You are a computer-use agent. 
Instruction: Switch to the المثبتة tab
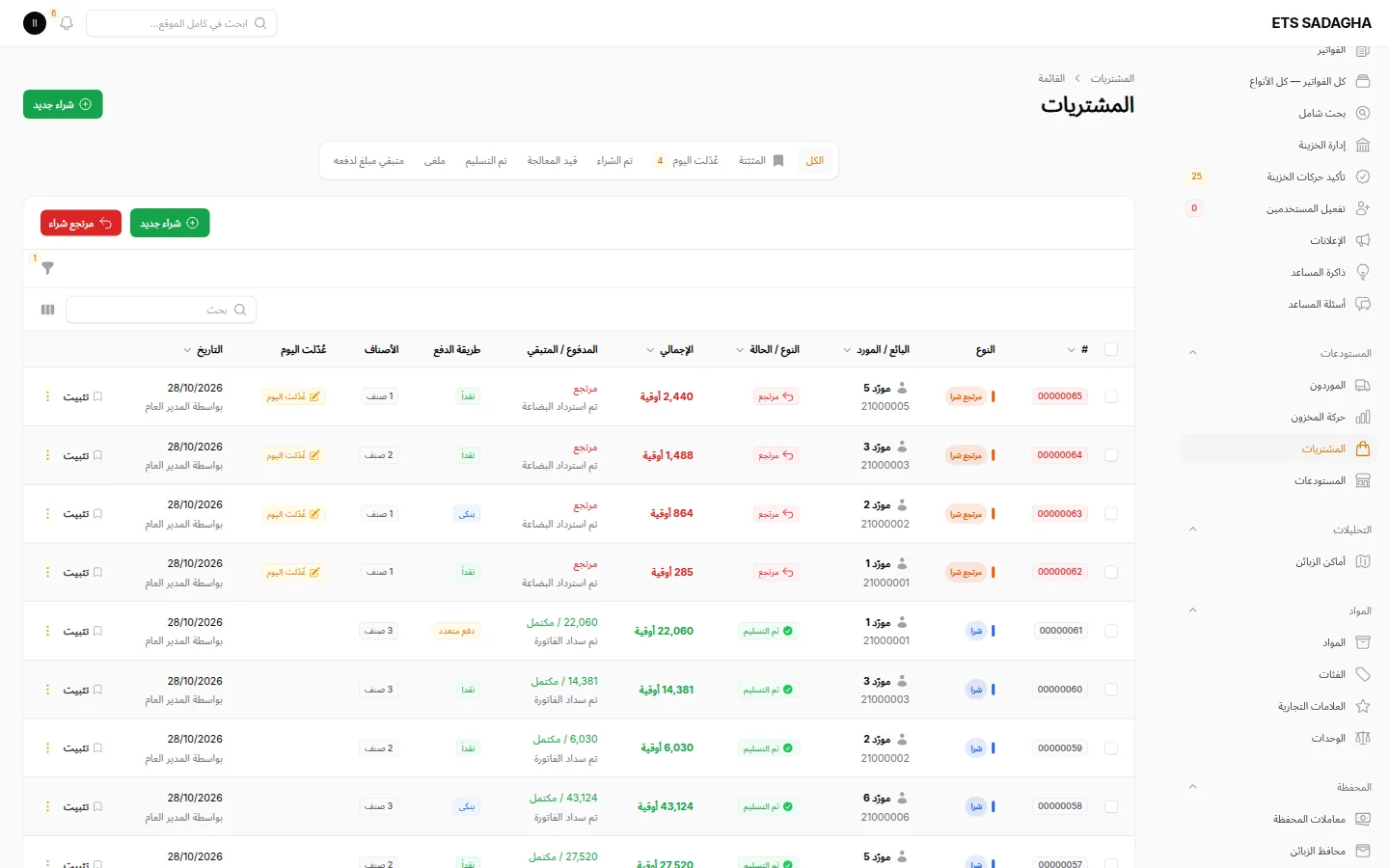pyautogui.click(x=761, y=161)
